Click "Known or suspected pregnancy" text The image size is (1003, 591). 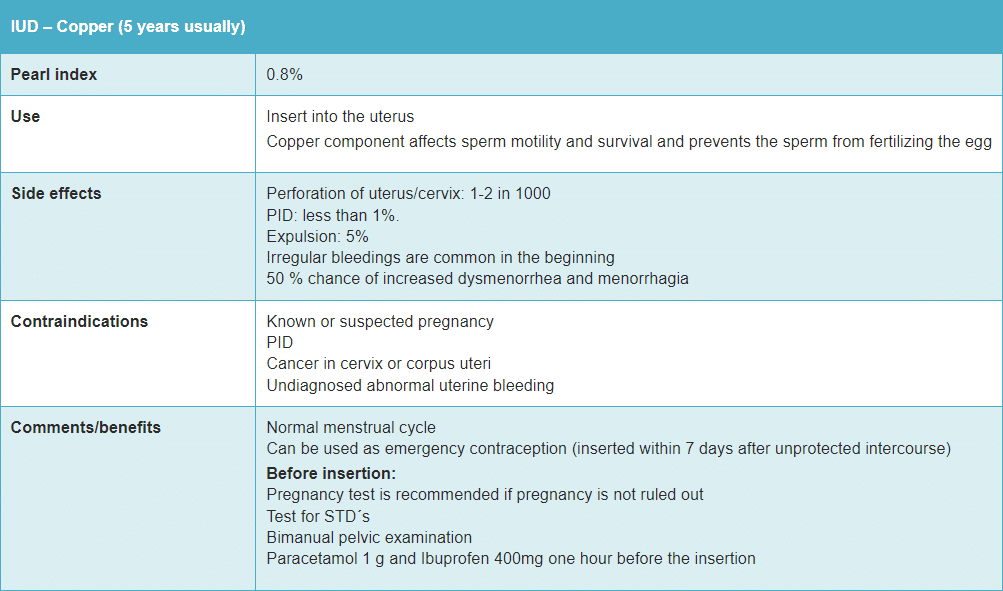[x=380, y=322]
